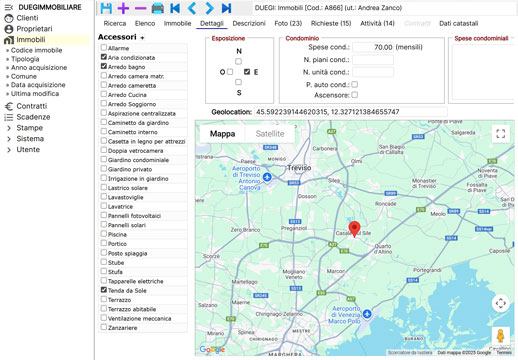Open Foto (23) tab
Screen dimensions: 518x360
(x=288, y=23)
